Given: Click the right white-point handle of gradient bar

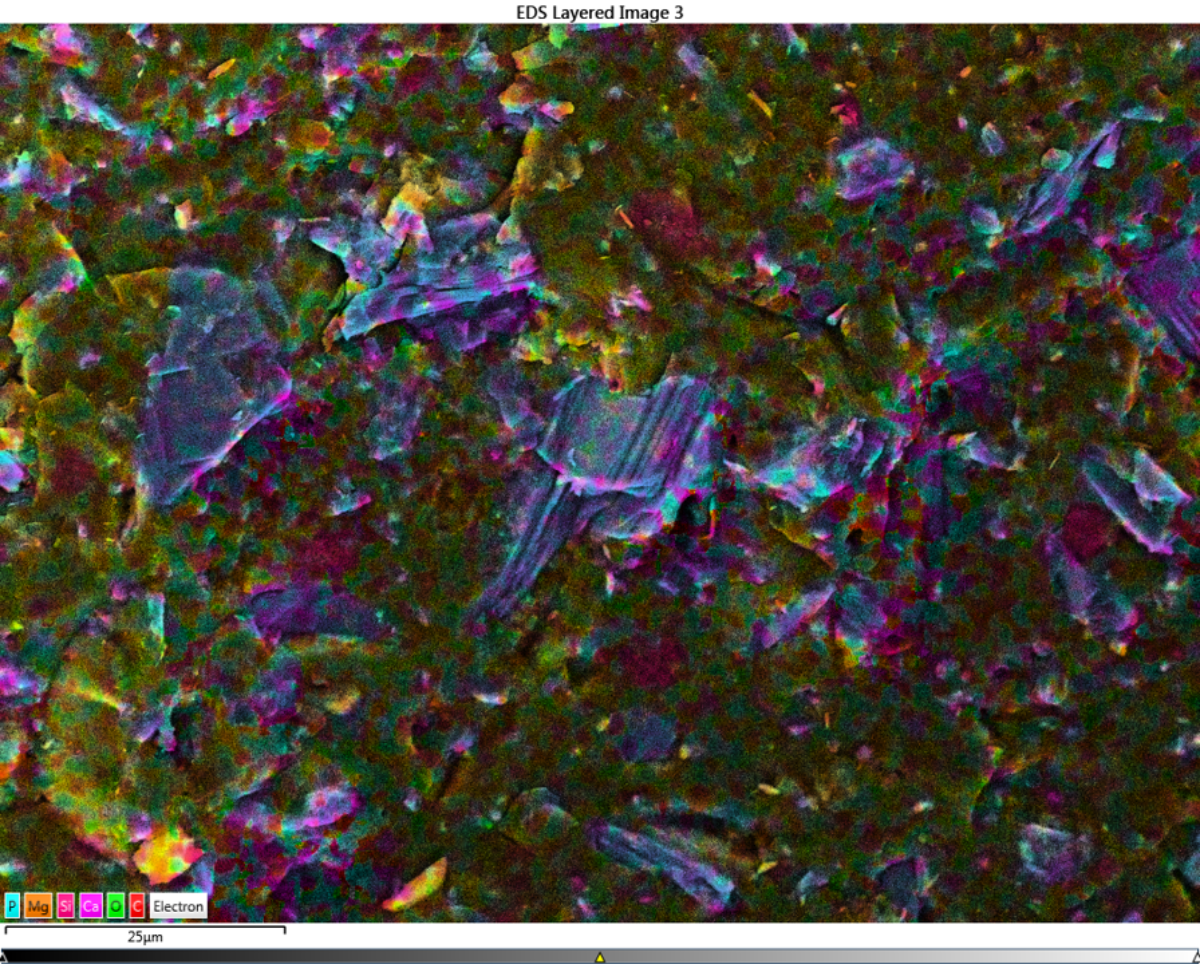Looking at the screenshot, I should (x=1196, y=957).
